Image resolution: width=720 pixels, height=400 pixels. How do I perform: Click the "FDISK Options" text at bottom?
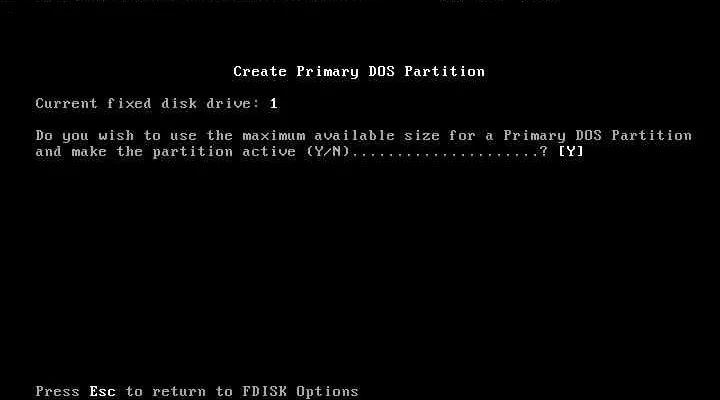point(300,391)
